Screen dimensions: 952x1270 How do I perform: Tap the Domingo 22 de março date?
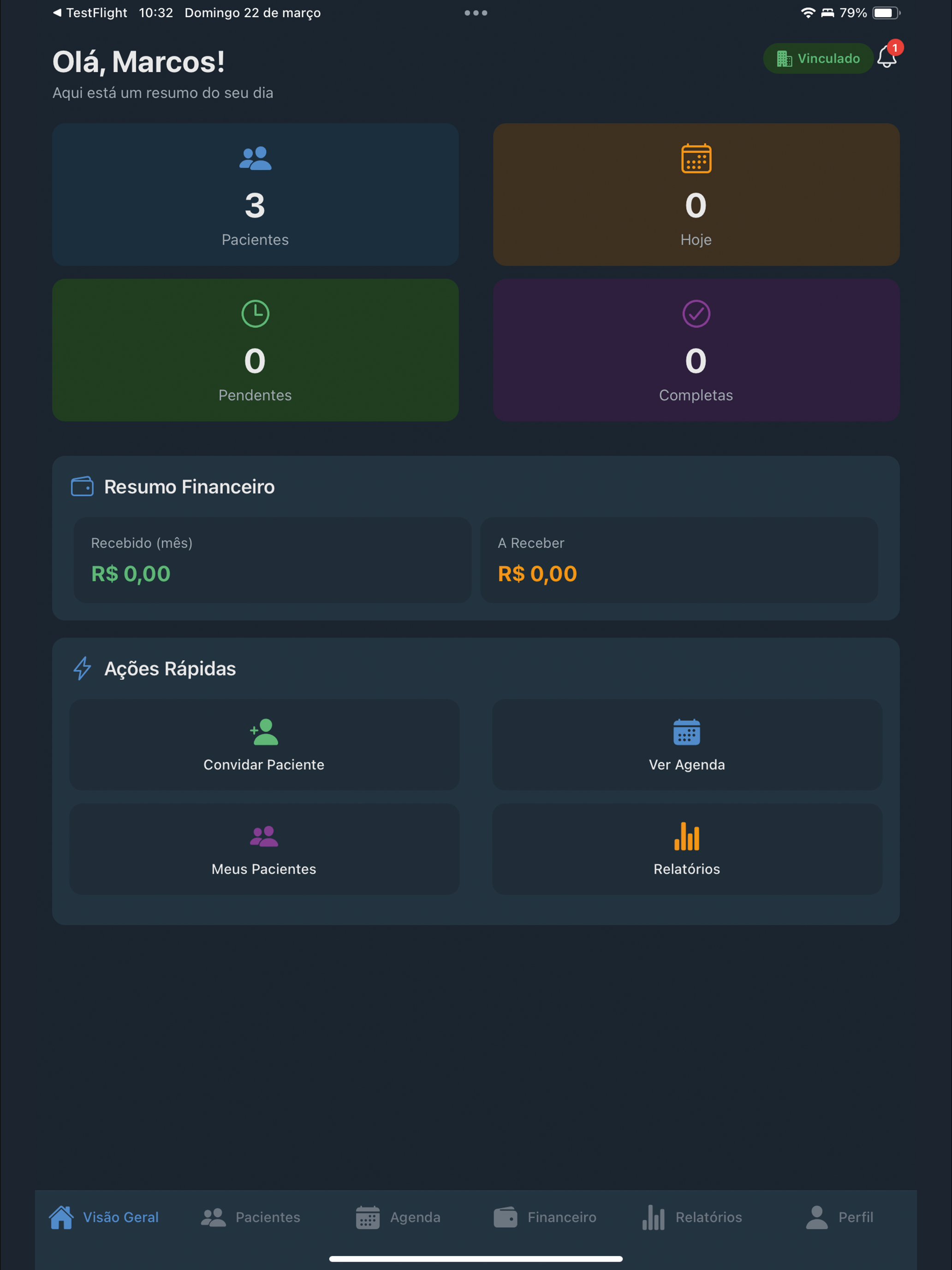(x=252, y=12)
